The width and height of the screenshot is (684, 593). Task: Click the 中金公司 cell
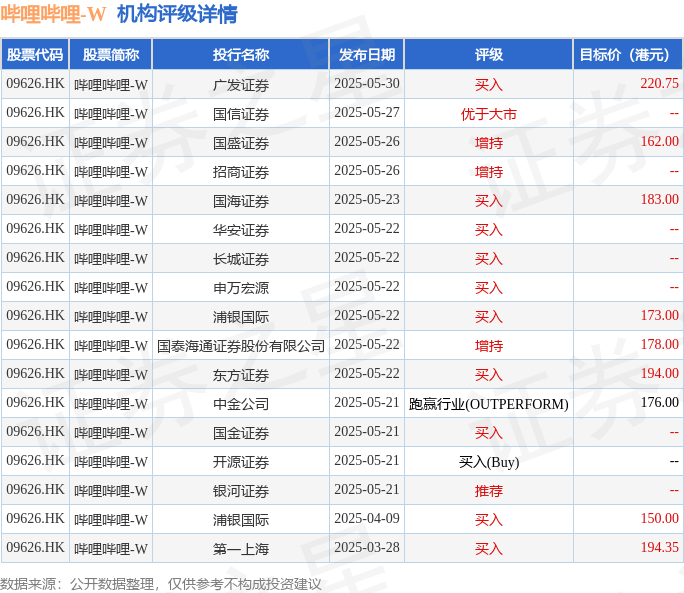pos(241,404)
